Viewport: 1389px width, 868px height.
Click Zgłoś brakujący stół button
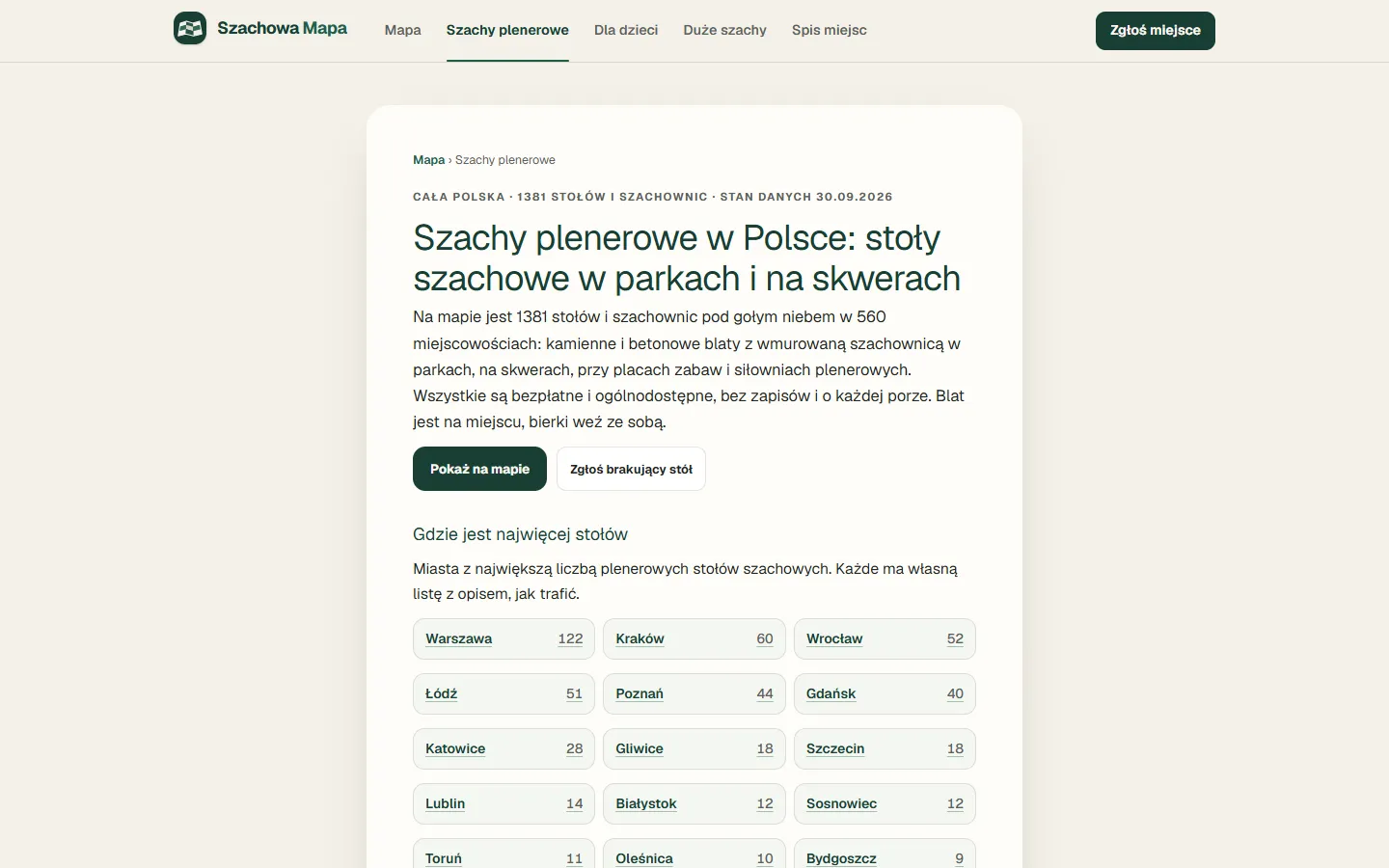click(631, 469)
